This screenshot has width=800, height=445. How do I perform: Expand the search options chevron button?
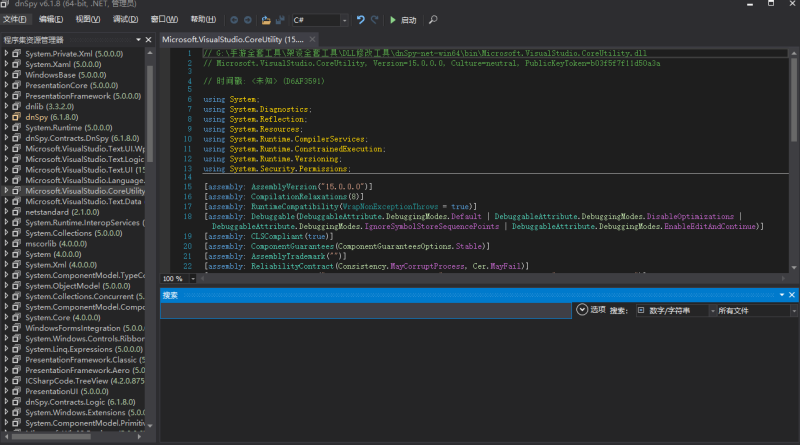tap(582, 310)
